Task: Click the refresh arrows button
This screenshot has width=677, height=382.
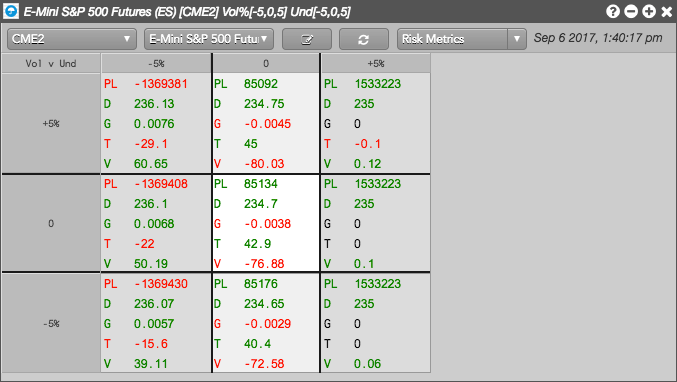Action: coord(364,39)
